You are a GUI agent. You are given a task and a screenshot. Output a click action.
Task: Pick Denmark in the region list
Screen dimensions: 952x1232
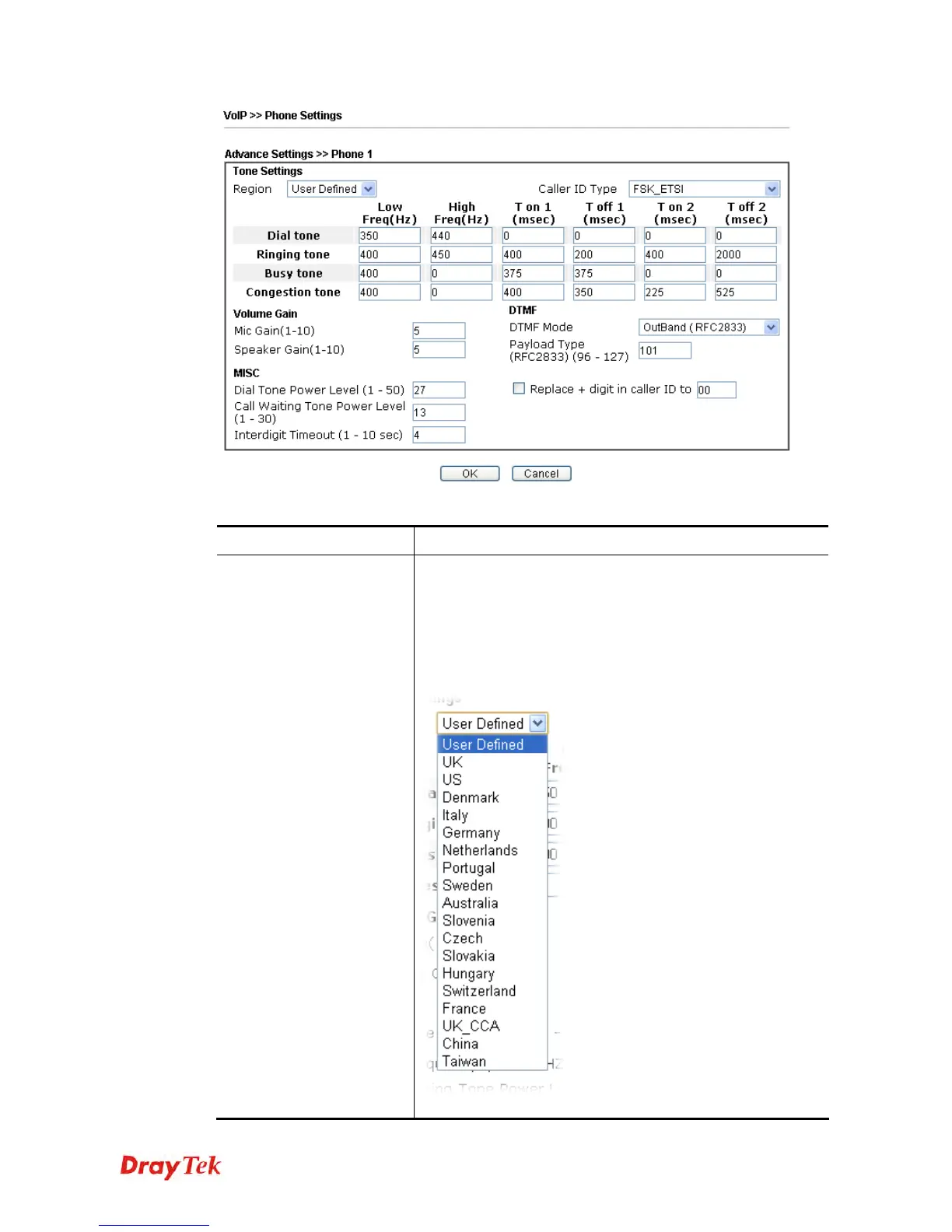[x=492, y=797]
